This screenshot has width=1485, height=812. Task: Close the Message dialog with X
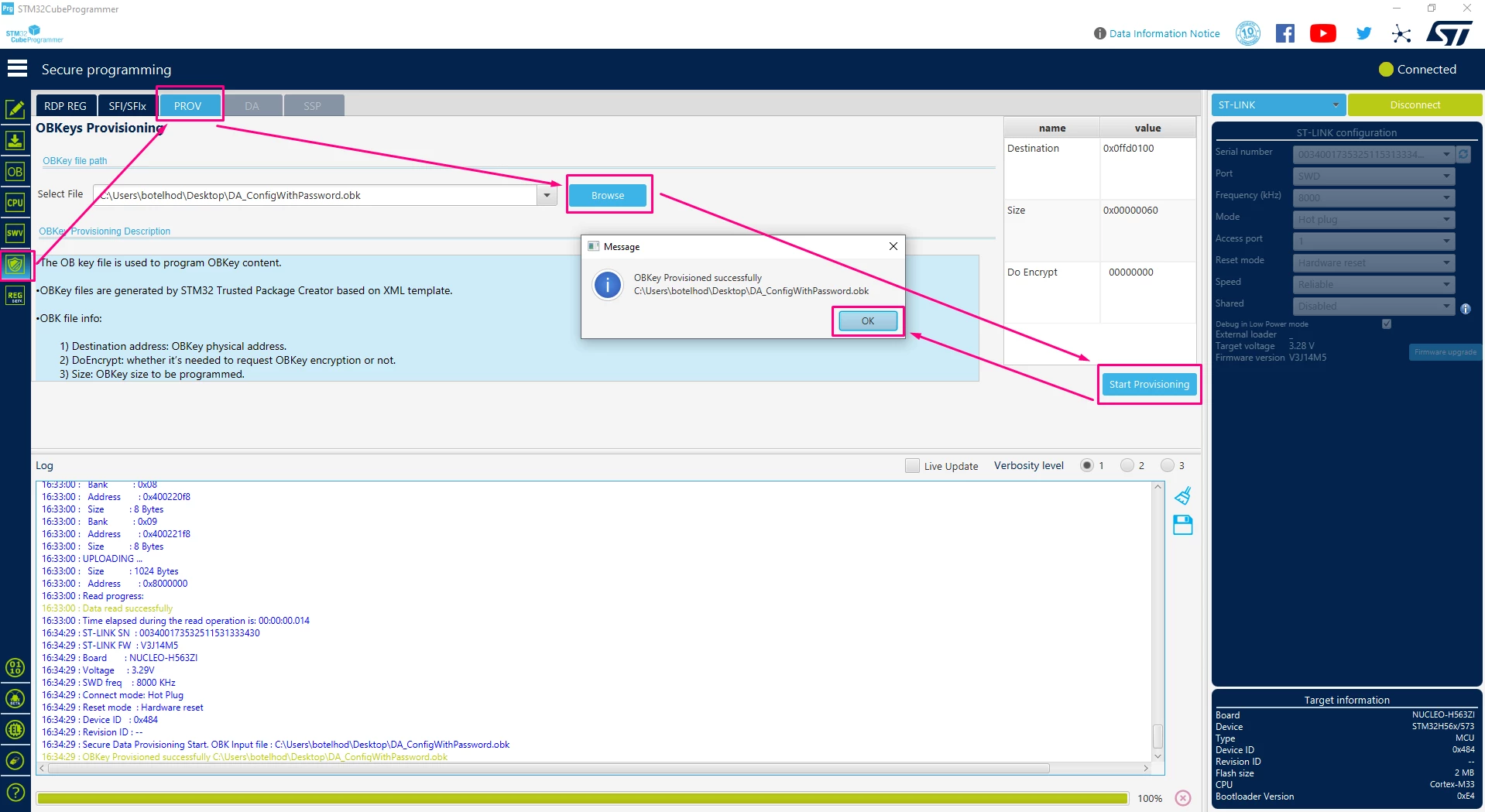coord(893,246)
